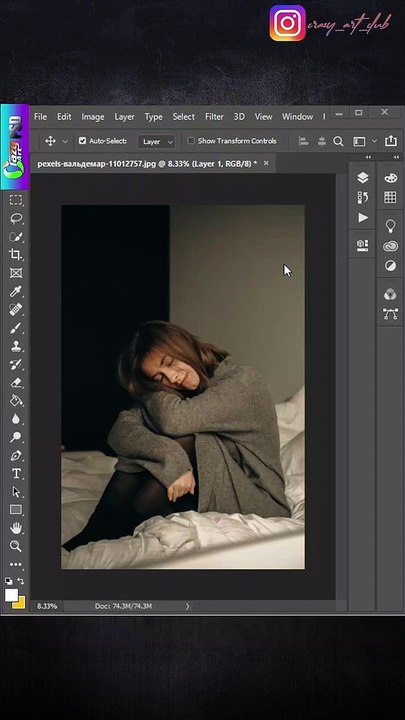This screenshot has width=405, height=720.
Task: Open the Window menu
Action: tap(298, 117)
